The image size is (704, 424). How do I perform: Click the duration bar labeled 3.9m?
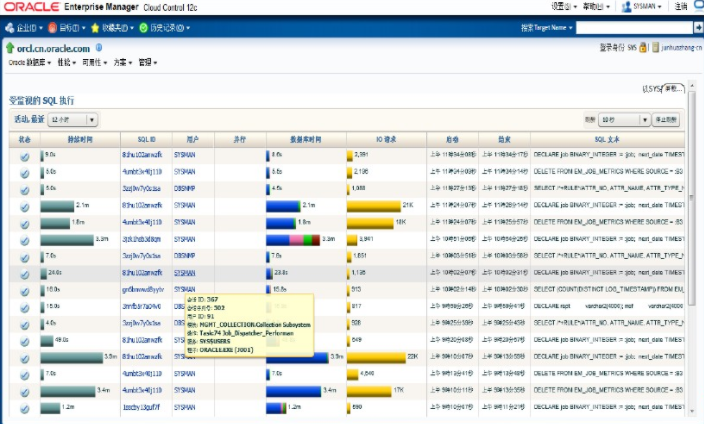72,357
